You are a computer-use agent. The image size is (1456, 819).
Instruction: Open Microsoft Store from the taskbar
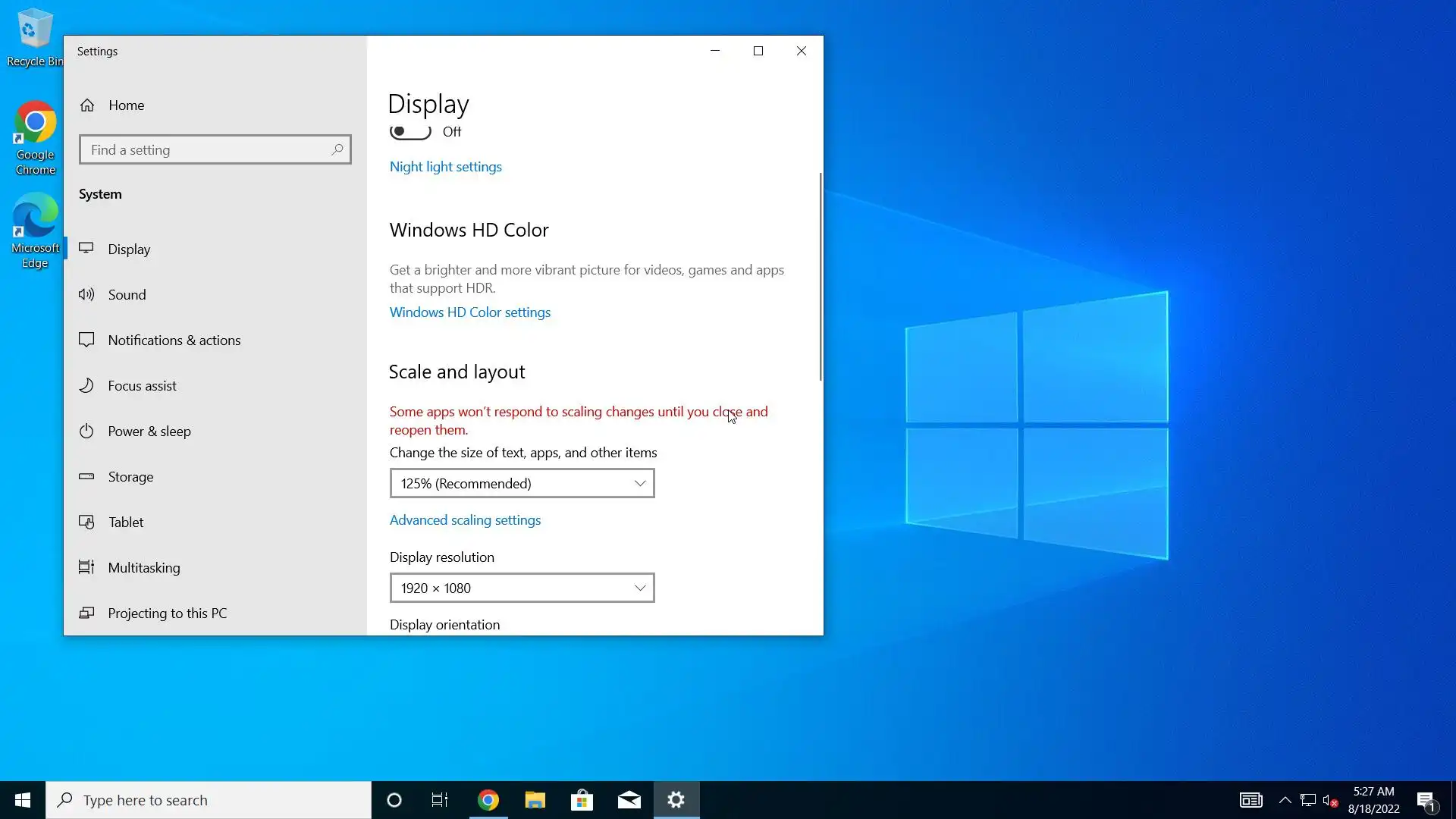[x=582, y=800]
